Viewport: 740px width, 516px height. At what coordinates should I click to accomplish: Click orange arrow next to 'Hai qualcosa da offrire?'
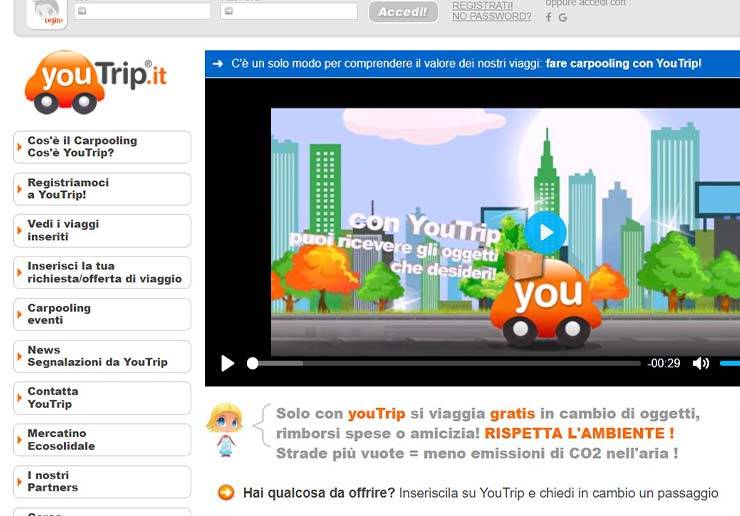coord(226,492)
